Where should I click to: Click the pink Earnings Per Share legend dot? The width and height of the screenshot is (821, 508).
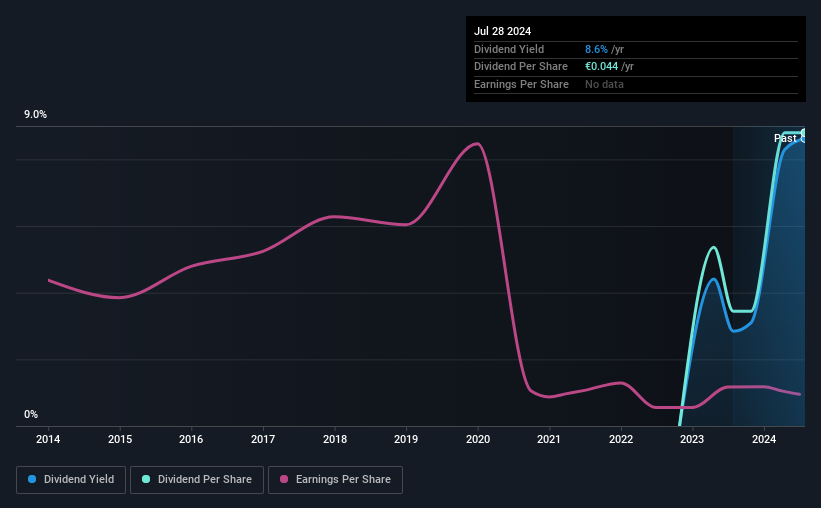284,479
